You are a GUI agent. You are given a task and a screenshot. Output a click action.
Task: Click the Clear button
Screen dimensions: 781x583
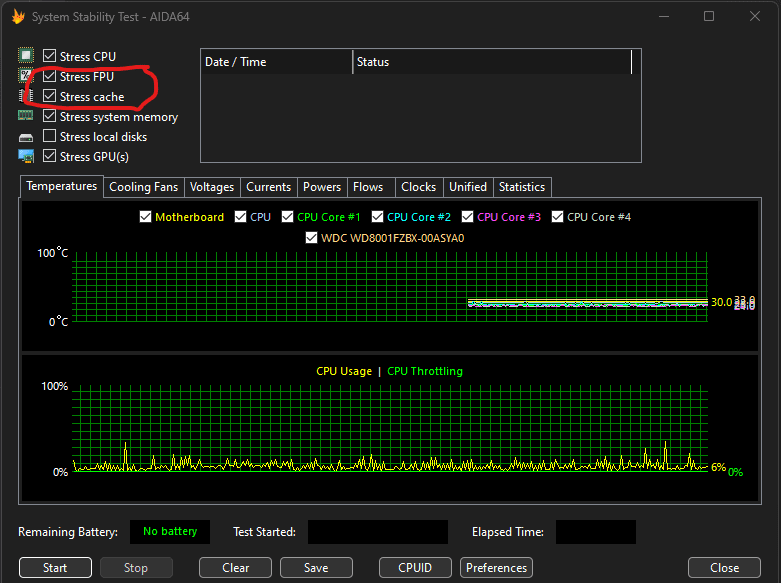coord(236,568)
